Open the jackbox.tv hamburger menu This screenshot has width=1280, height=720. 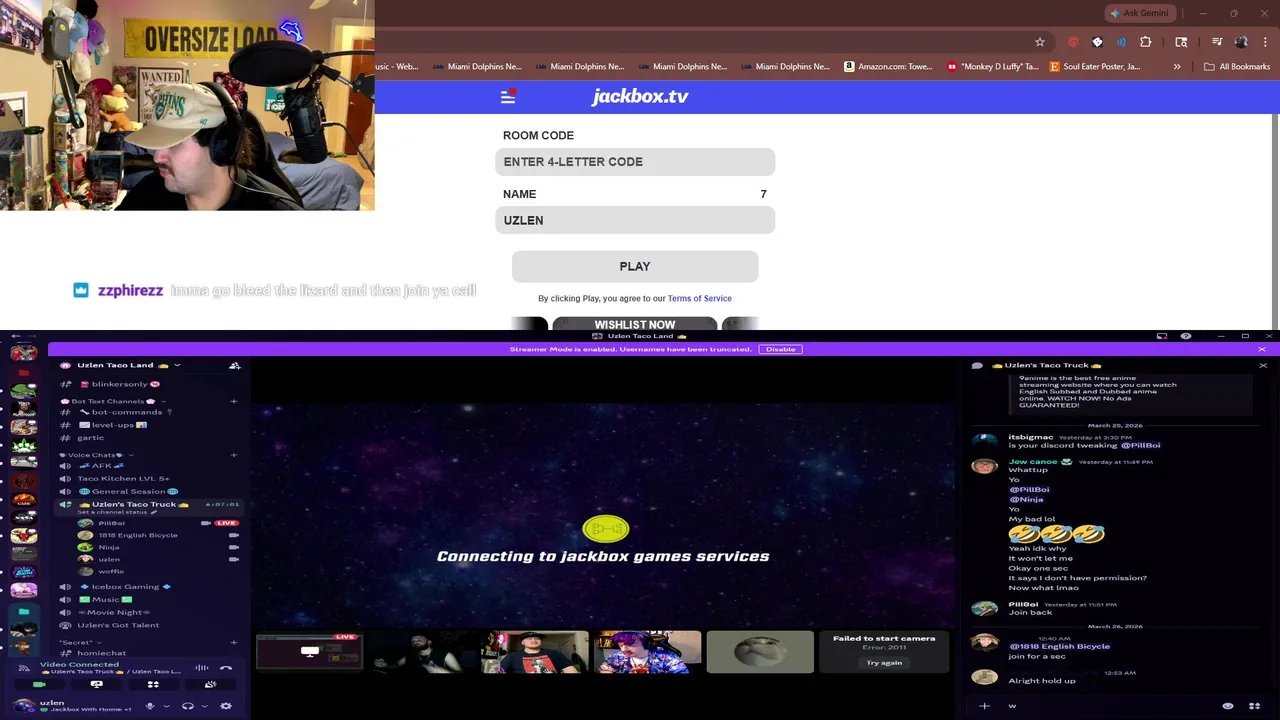(508, 97)
